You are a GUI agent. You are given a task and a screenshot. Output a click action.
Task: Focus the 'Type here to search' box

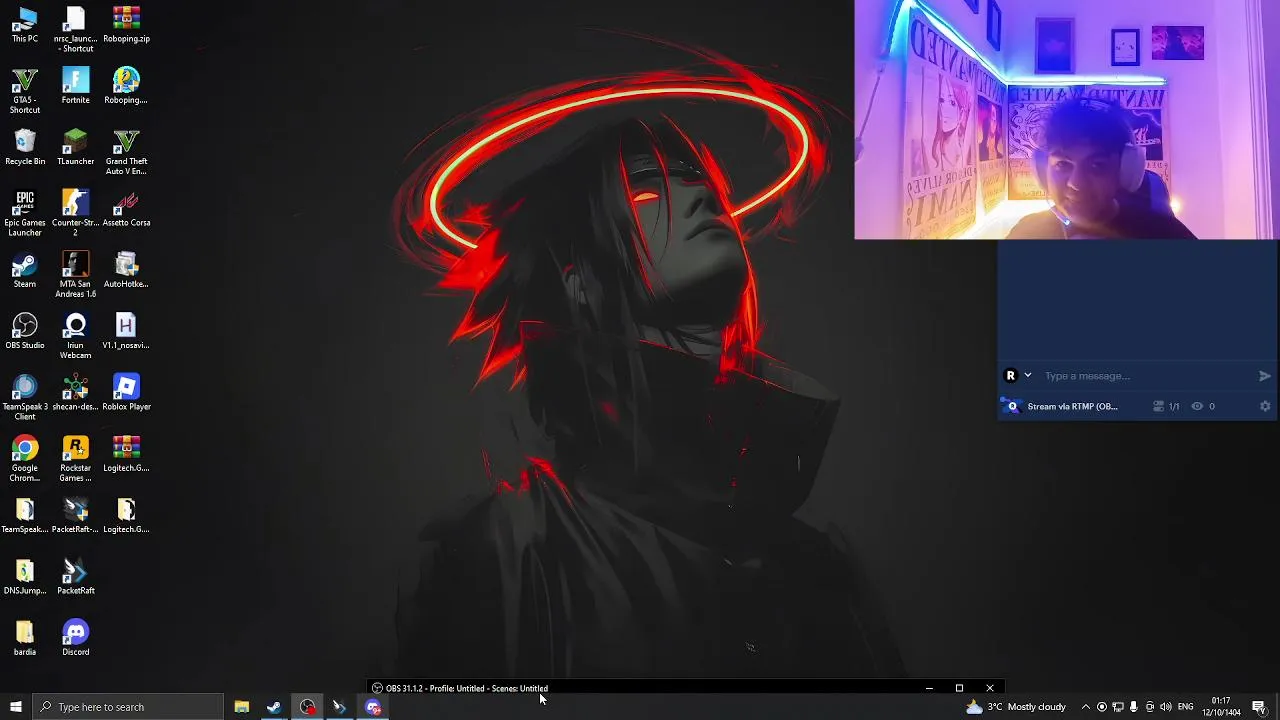128,707
